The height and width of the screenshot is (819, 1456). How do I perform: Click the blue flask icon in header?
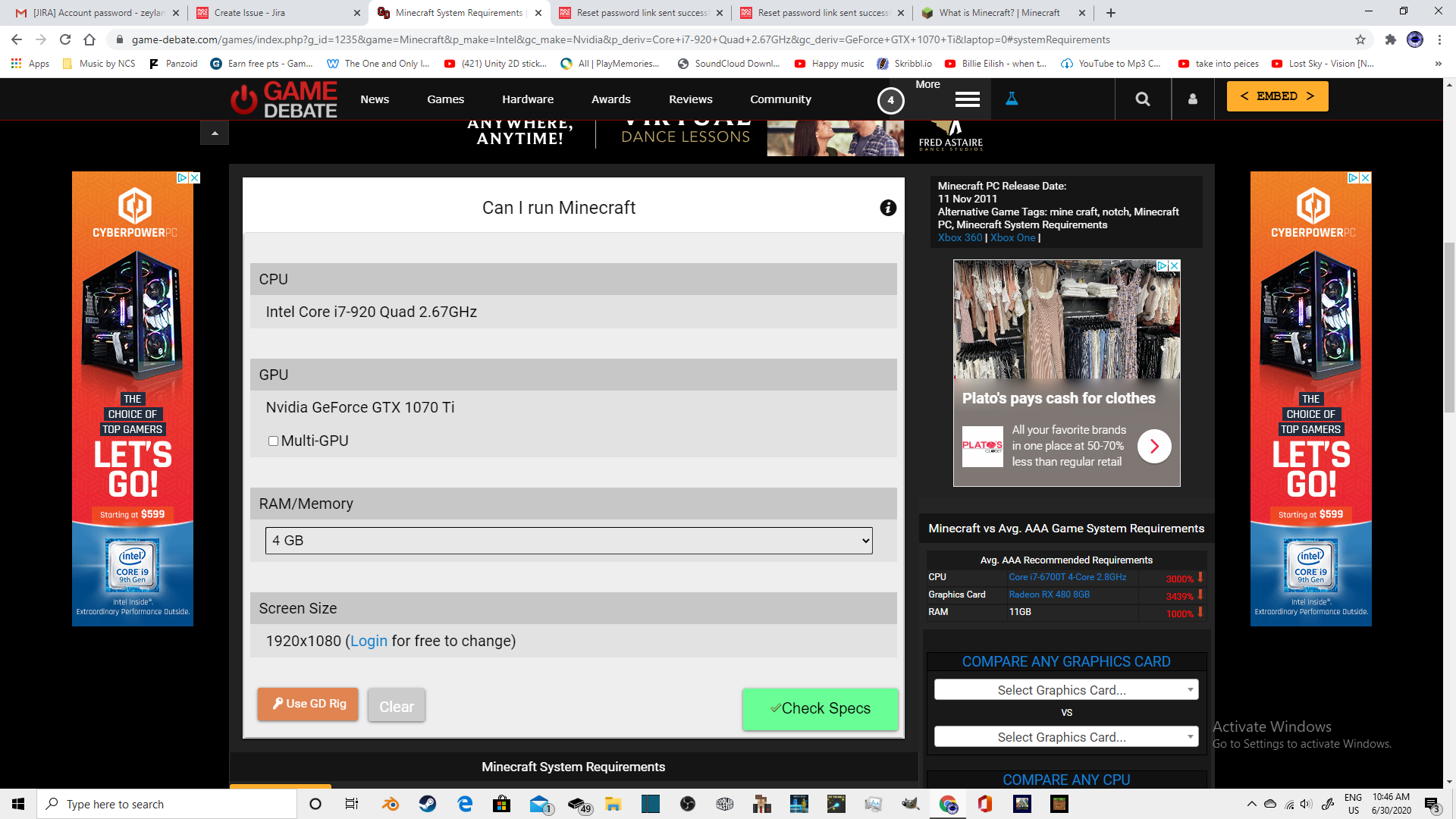coord(1012,99)
